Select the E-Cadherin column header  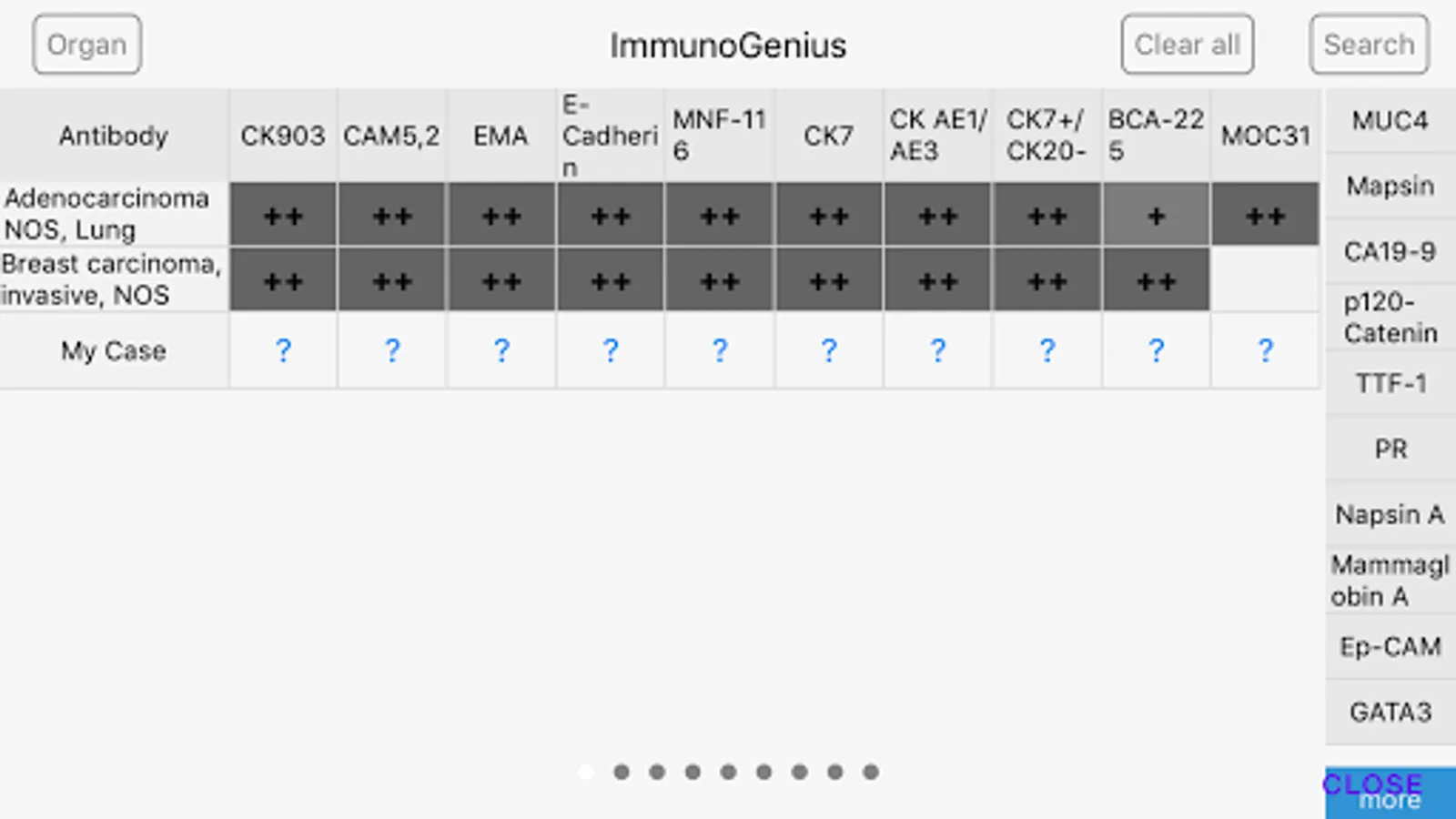610,136
